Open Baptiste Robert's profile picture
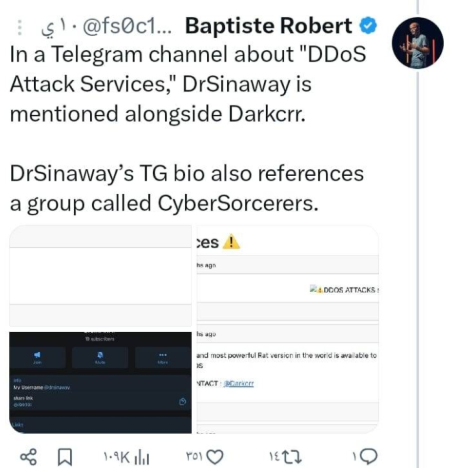This screenshot has width=454, height=468. click(418, 43)
